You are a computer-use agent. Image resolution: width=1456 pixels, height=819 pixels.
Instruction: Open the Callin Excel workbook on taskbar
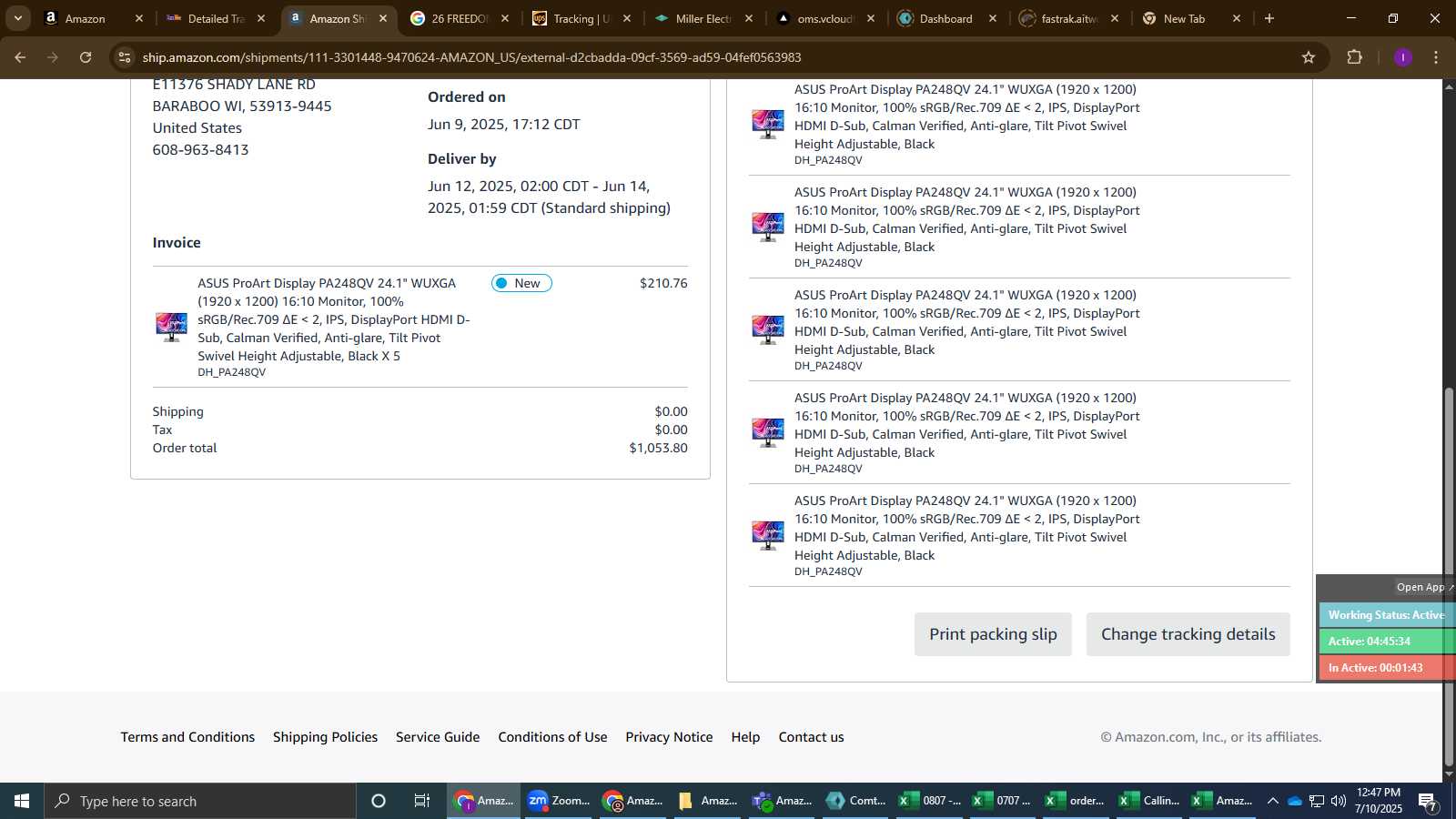click(1148, 801)
